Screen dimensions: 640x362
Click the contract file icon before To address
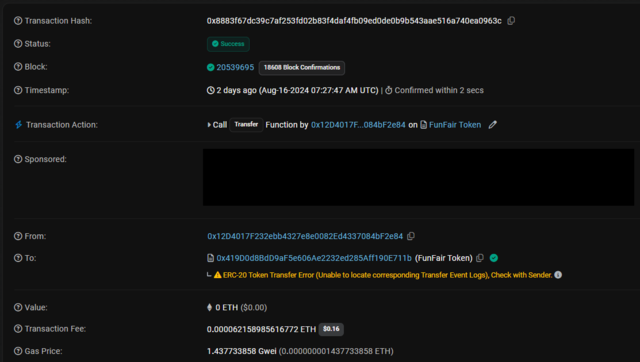(x=210, y=258)
